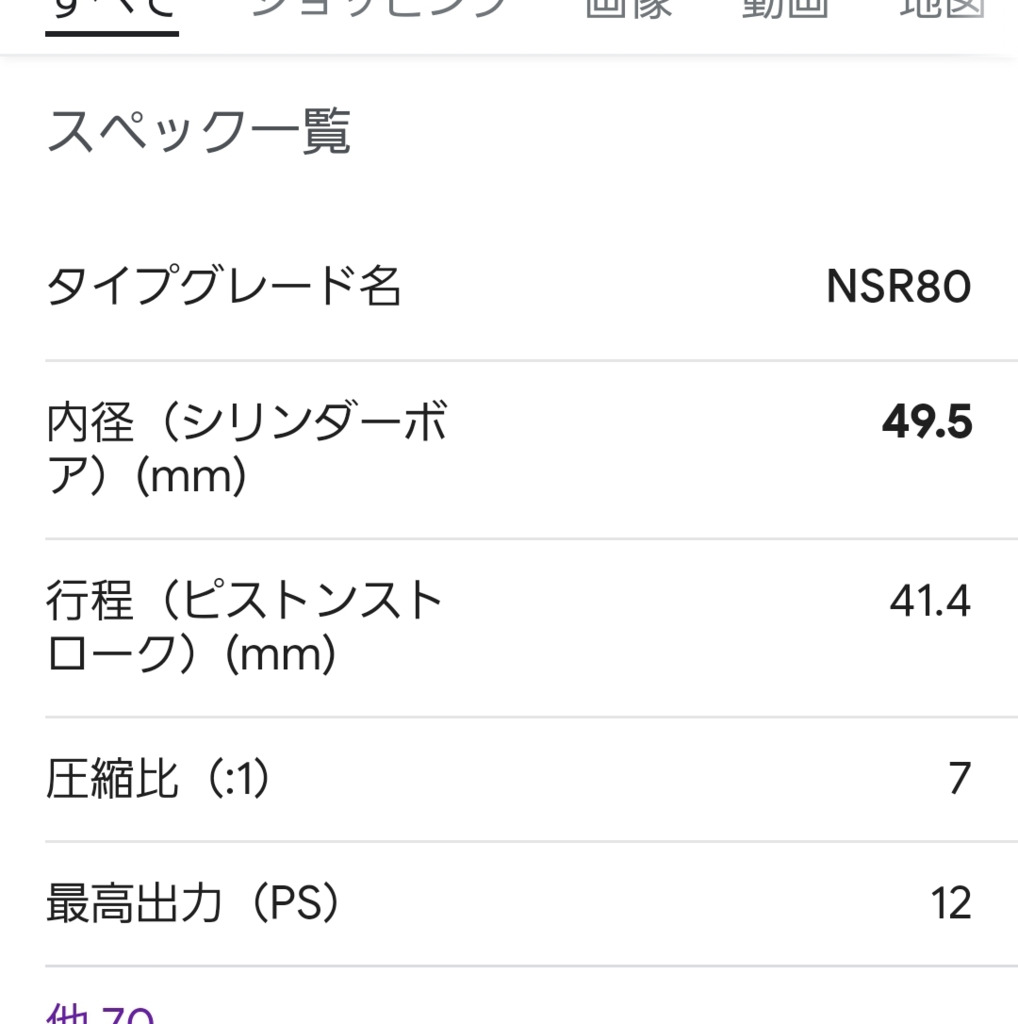This screenshot has height=1024, width=1018.
Task: Expand the 他 70 more specs link
Action: (100, 1012)
